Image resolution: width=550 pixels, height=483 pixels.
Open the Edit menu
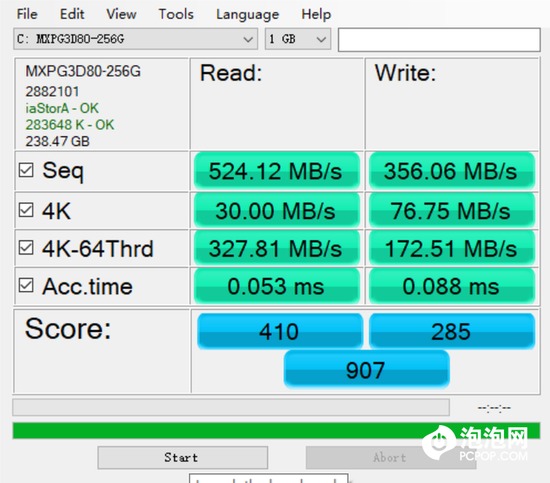pos(72,14)
